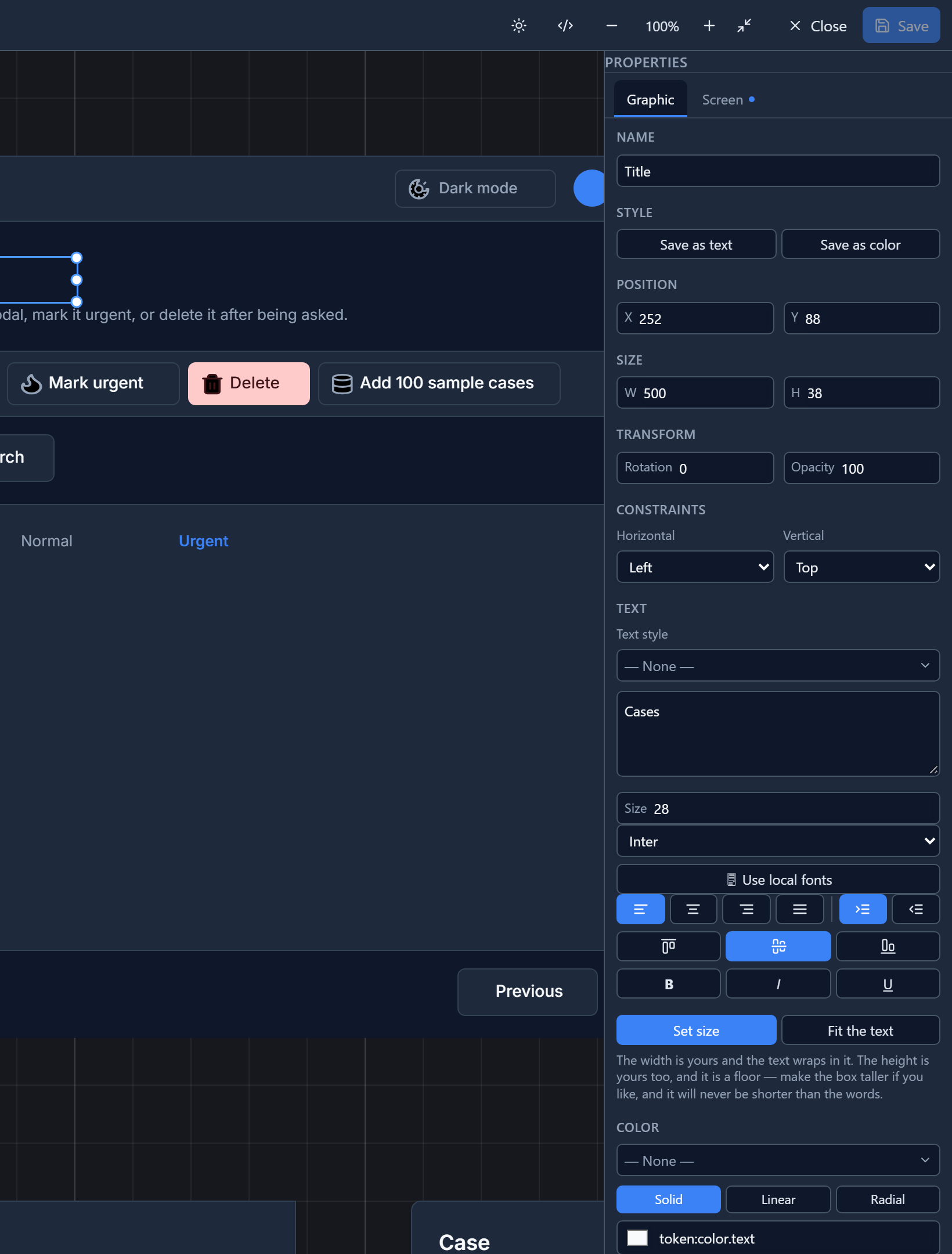Decrease text indent
Viewport: 952px width, 1254px height.
click(x=916, y=909)
